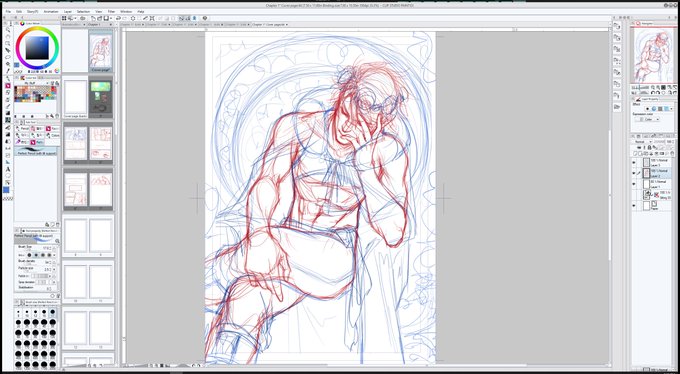The width and height of the screenshot is (680, 374).
Task: Open the Brush Size stepper arrow
Action: pyautogui.click(x=54, y=248)
